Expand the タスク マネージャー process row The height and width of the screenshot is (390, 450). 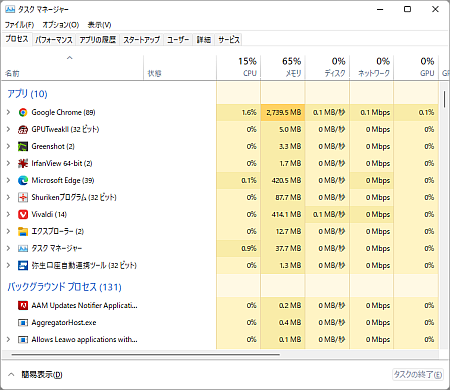(x=8, y=248)
